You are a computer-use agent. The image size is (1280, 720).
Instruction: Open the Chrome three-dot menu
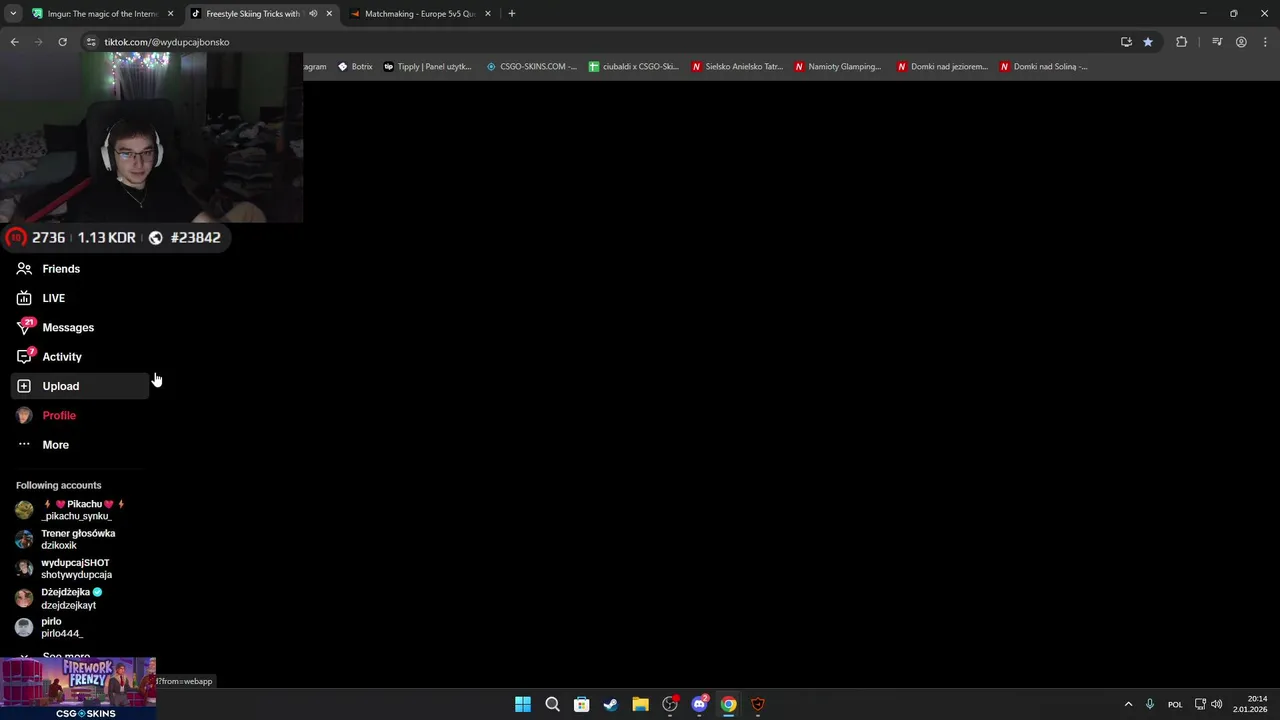pyautogui.click(x=1265, y=42)
